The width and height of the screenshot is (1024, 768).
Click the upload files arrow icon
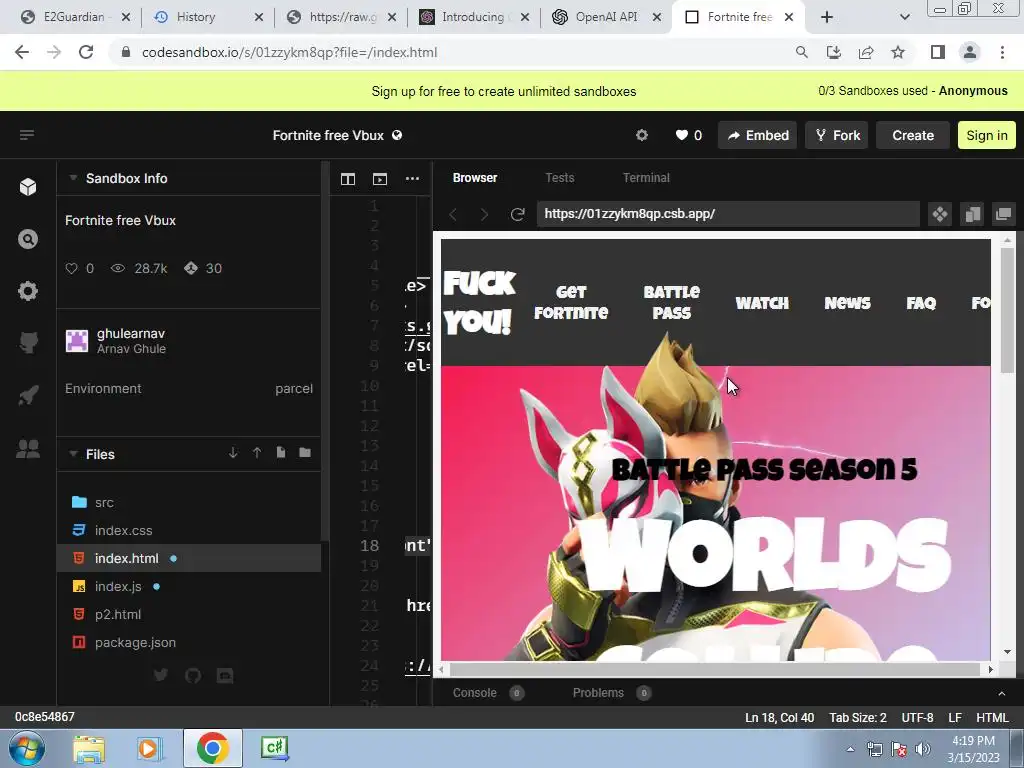[x=257, y=453]
